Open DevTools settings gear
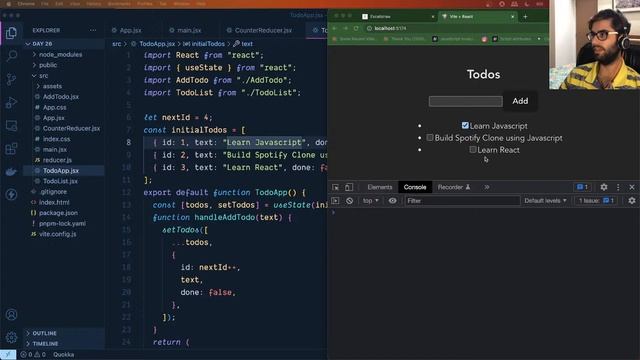This screenshot has height=360, width=640. point(604,187)
